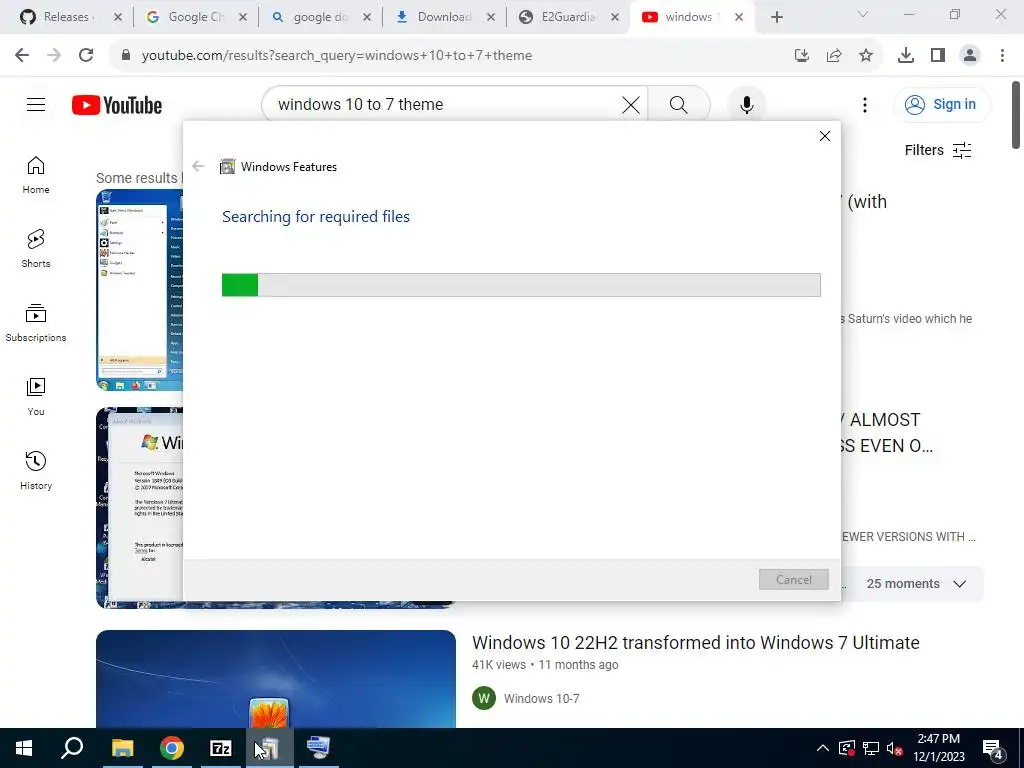Close the Releases tab

(x=118, y=17)
